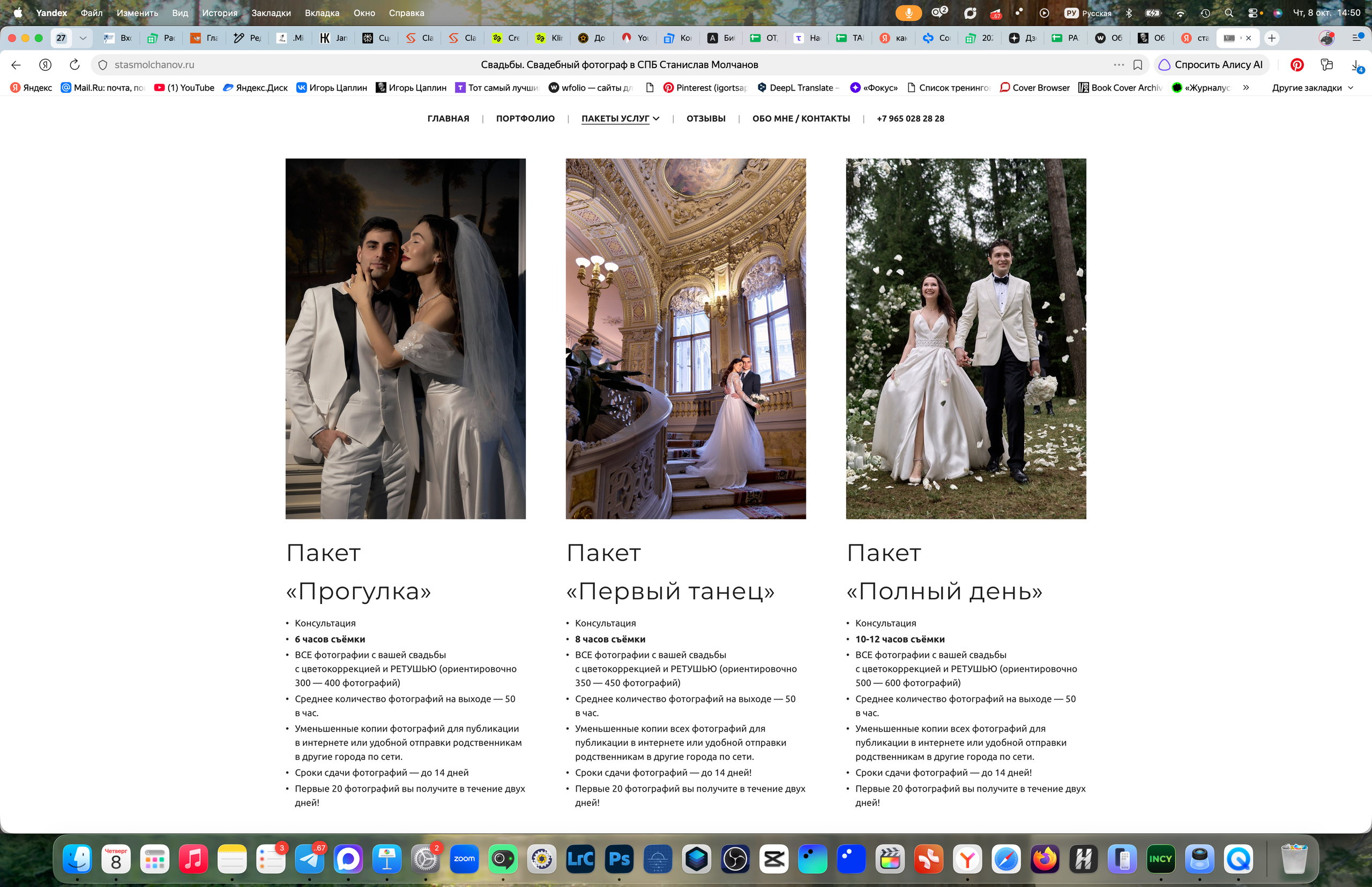Launch Lightroom Classic from the Dock

coord(580,859)
